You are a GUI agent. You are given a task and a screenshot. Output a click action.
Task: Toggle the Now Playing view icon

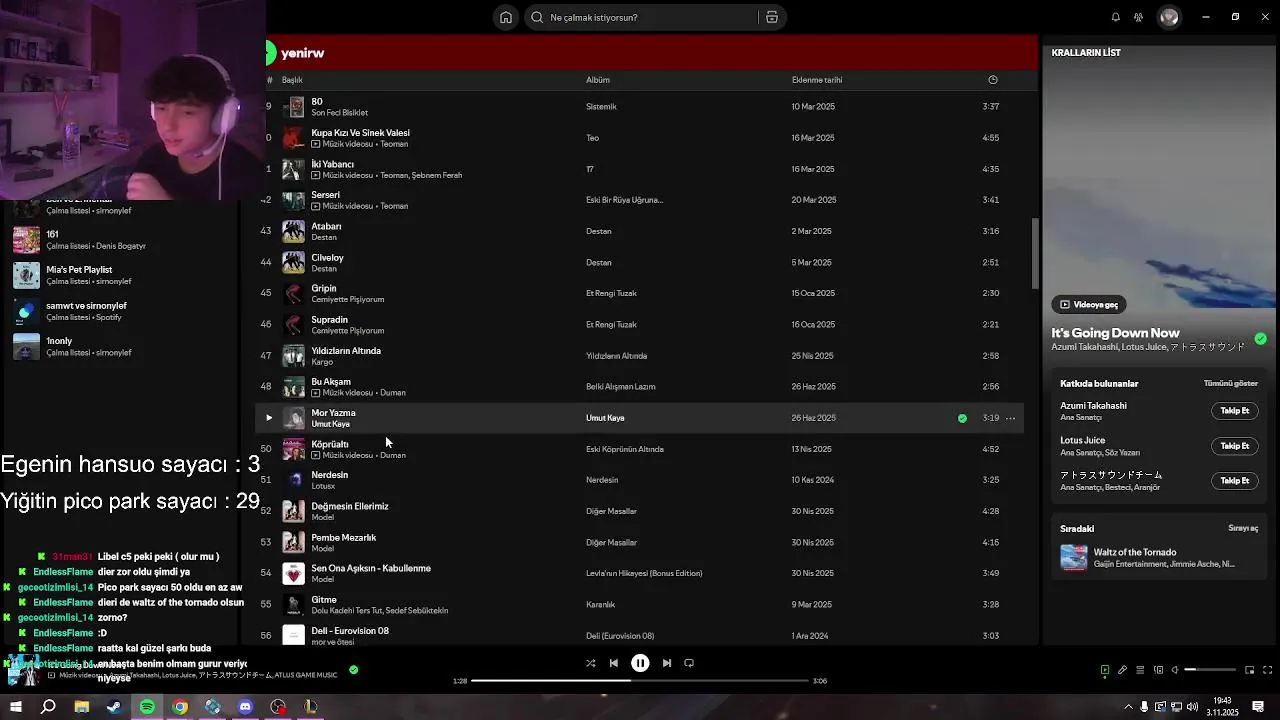pos(1105,670)
